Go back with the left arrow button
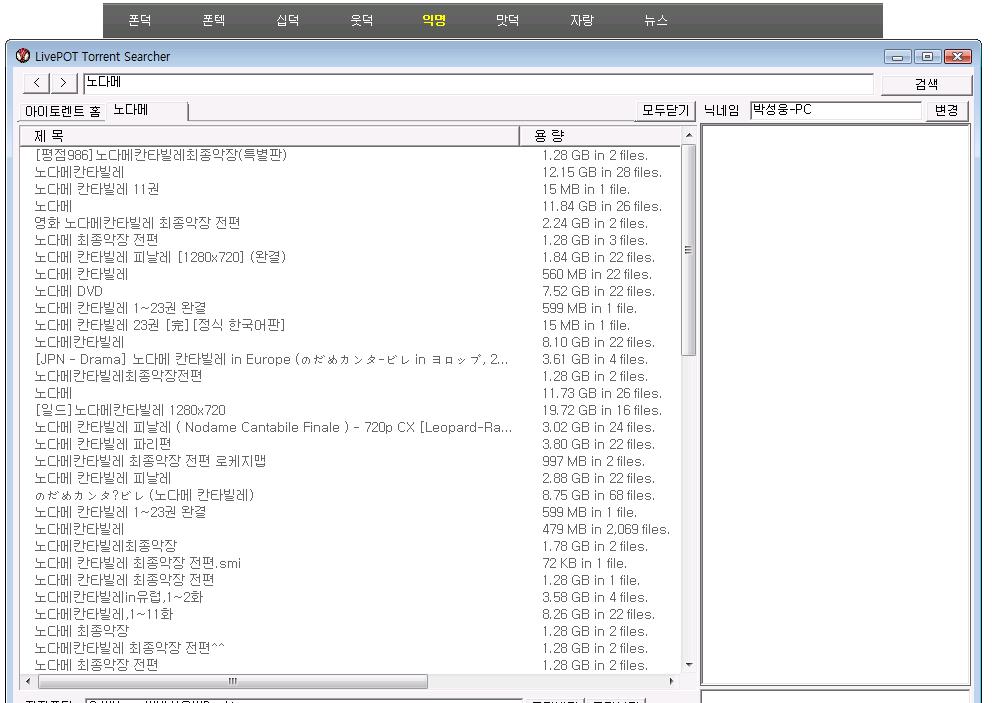Image resolution: width=992 pixels, height=703 pixels. click(x=37, y=83)
